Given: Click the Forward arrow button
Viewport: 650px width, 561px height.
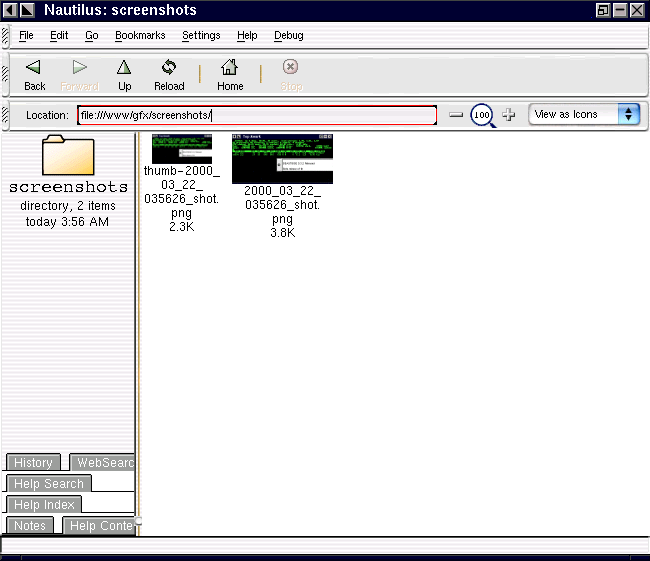Looking at the screenshot, I should coord(79,75).
